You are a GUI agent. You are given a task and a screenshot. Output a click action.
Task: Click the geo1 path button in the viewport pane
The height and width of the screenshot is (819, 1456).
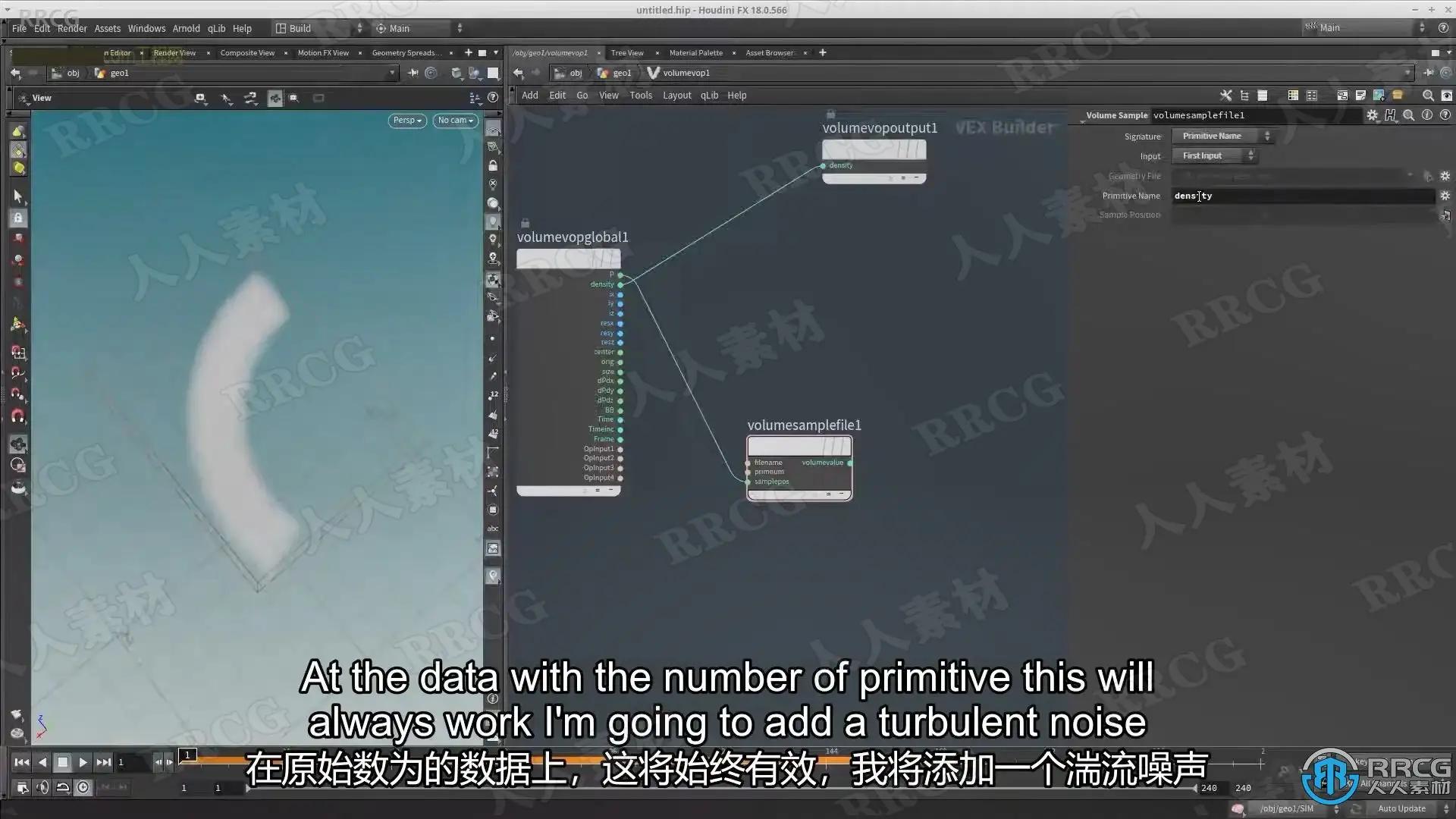tap(111, 73)
